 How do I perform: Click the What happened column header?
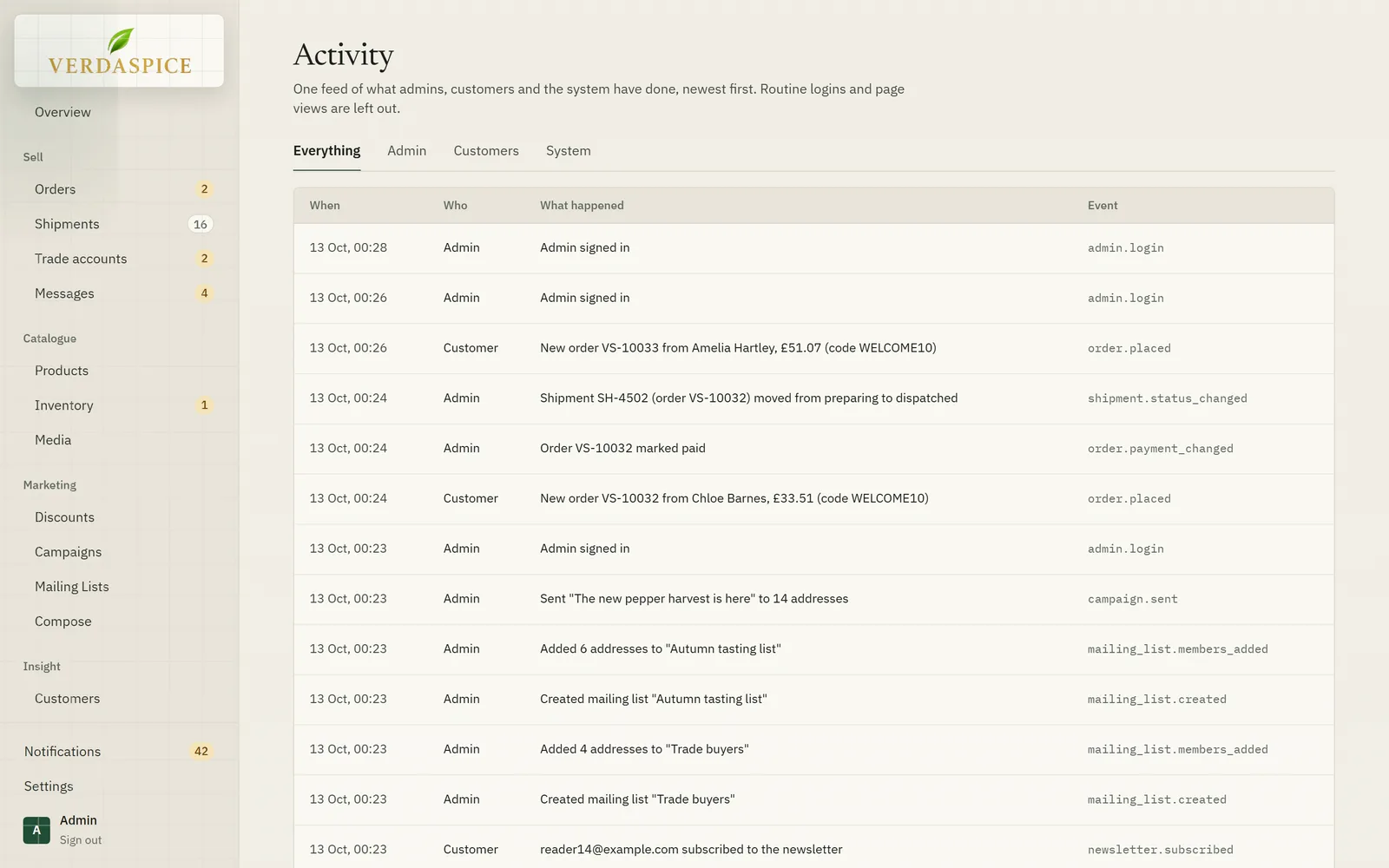pos(582,206)
